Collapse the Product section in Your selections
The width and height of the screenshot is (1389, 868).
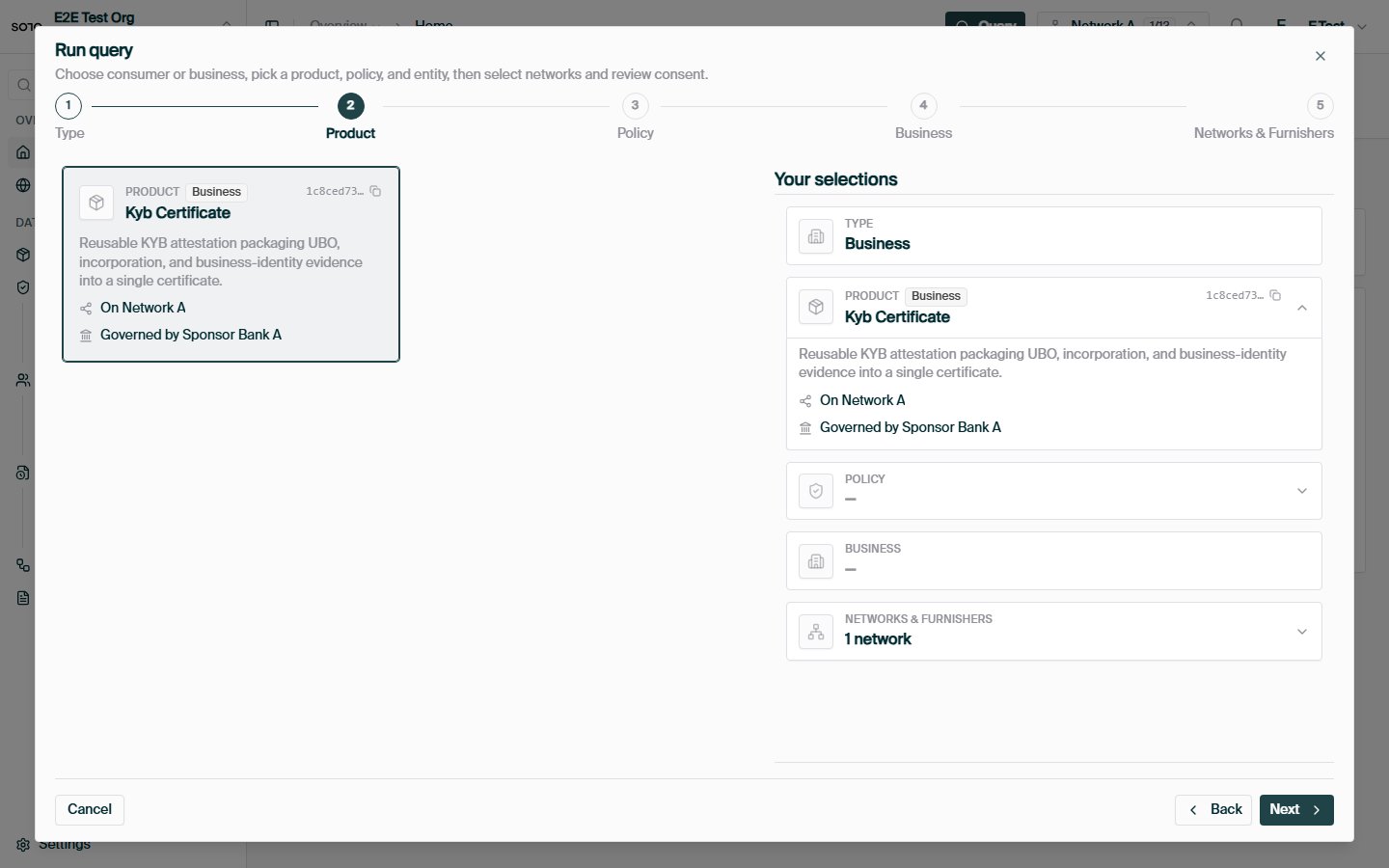1302,308
